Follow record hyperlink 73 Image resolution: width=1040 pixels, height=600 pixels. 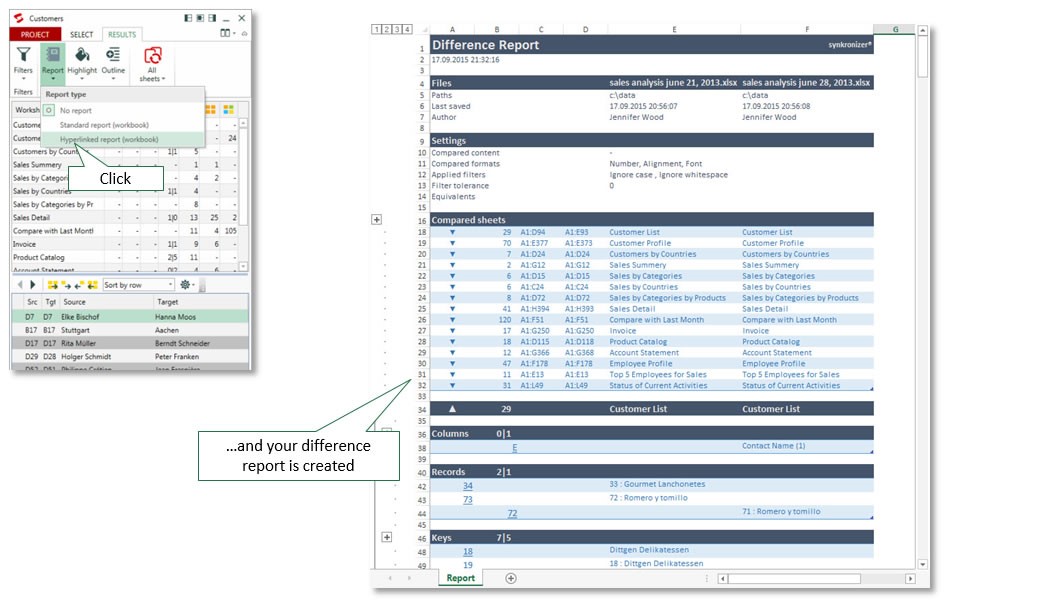tap(468, 500)
